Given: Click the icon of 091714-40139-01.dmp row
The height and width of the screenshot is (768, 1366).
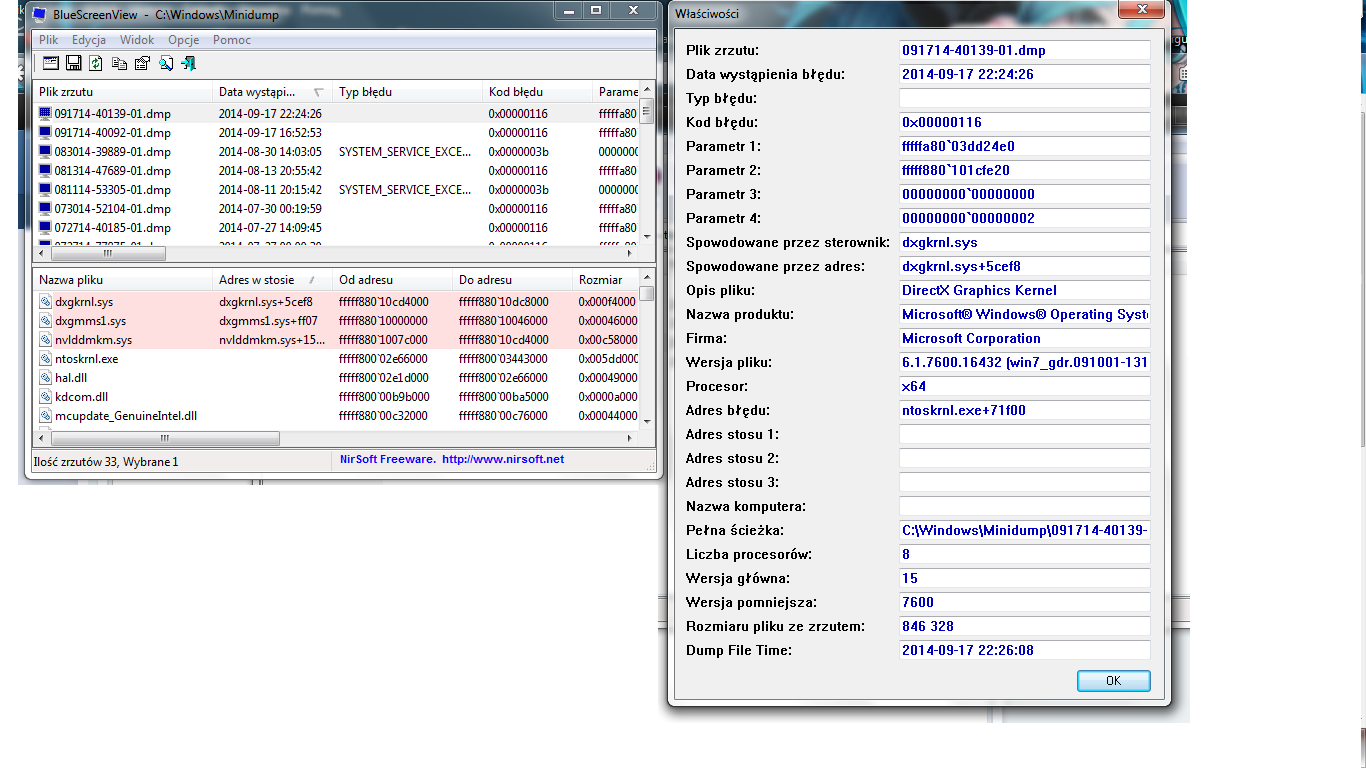Looking at the screenshot, I should pos(45,113).
